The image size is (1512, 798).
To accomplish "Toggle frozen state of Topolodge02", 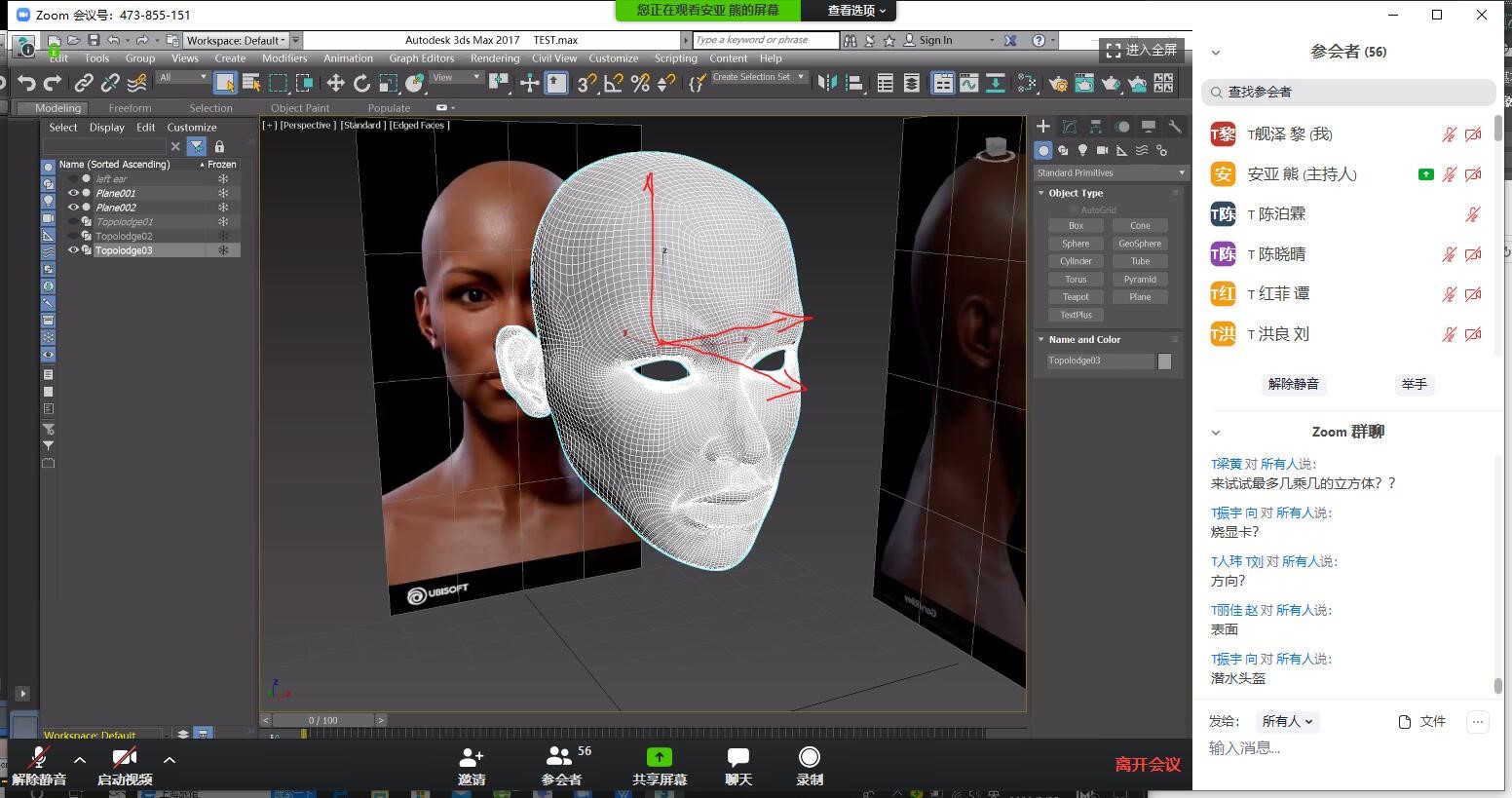I will point(223,236).
